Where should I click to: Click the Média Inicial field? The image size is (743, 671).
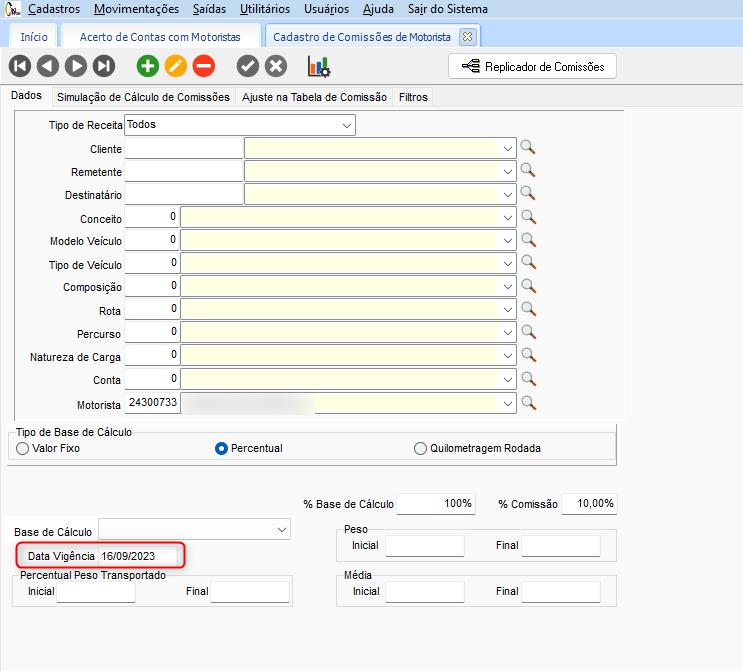point(425,592)
